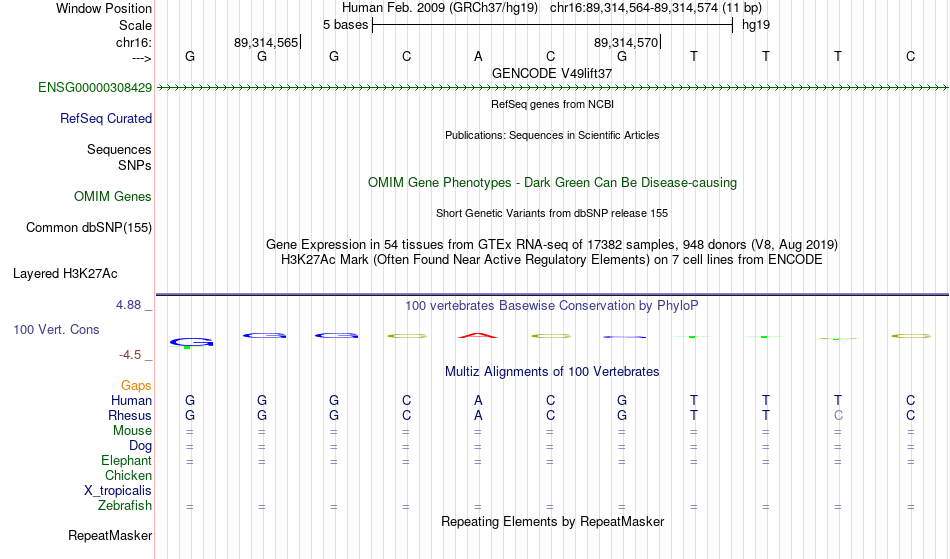The image size is (950, 559).
Task: Click OMIM Gene Phenotypes track title
Action: [552, 183]
